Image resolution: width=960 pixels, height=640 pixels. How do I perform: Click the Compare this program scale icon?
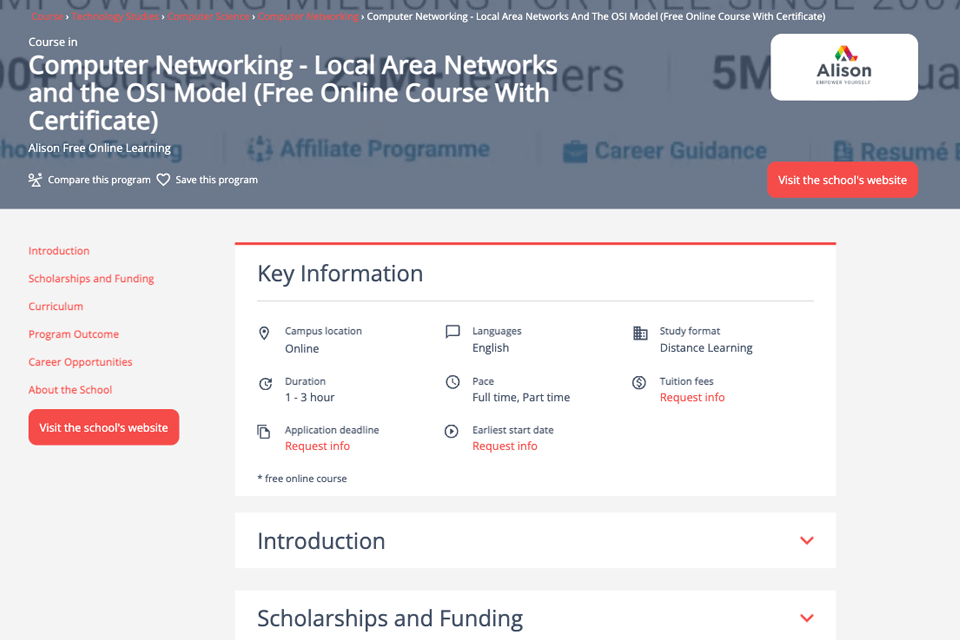pos(35,180)
